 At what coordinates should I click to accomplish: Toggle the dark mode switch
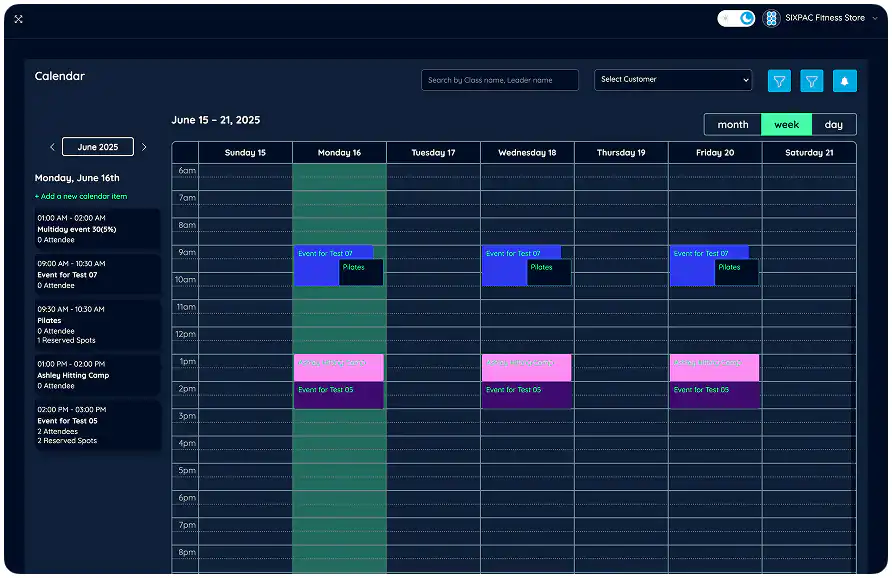point(735,17)
